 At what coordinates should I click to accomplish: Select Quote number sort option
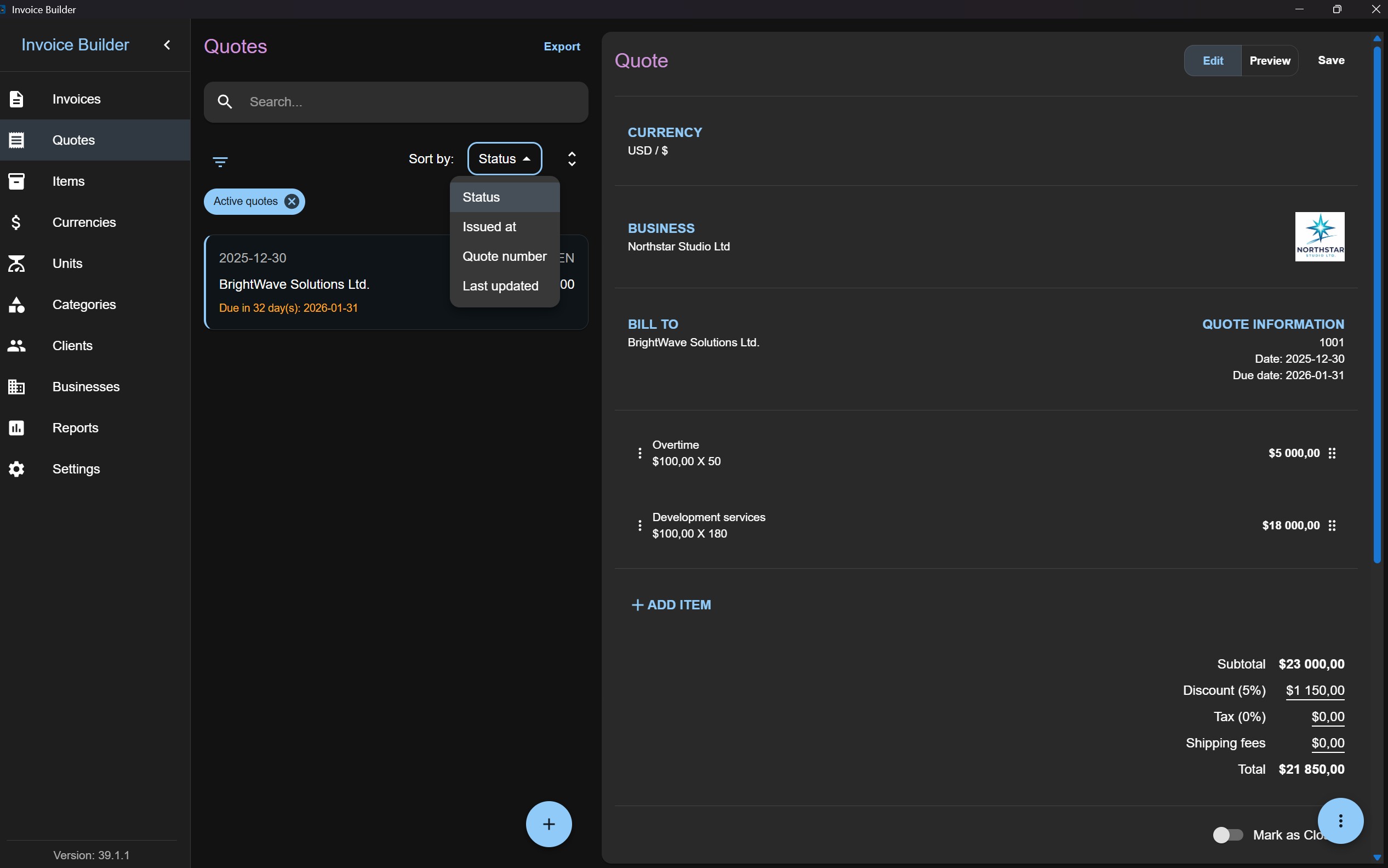(505, 256)
